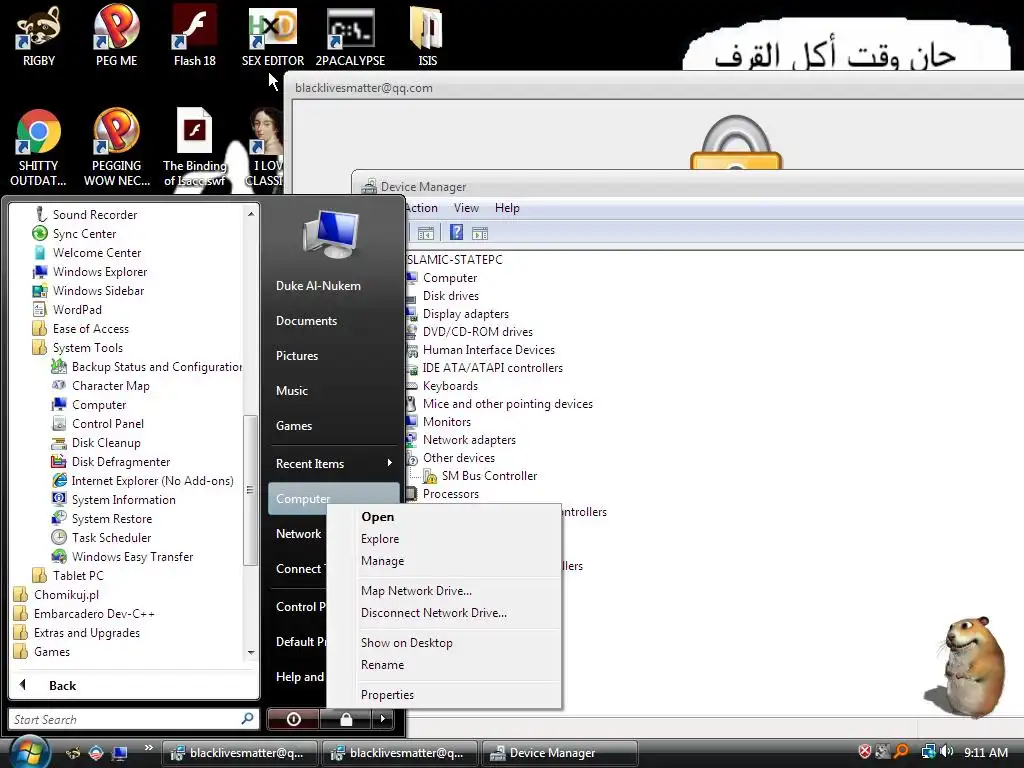Click Back in the programs list
The width and height of the screenshot is (1024, 768).
pyautogui.click(x=62, y=685)
